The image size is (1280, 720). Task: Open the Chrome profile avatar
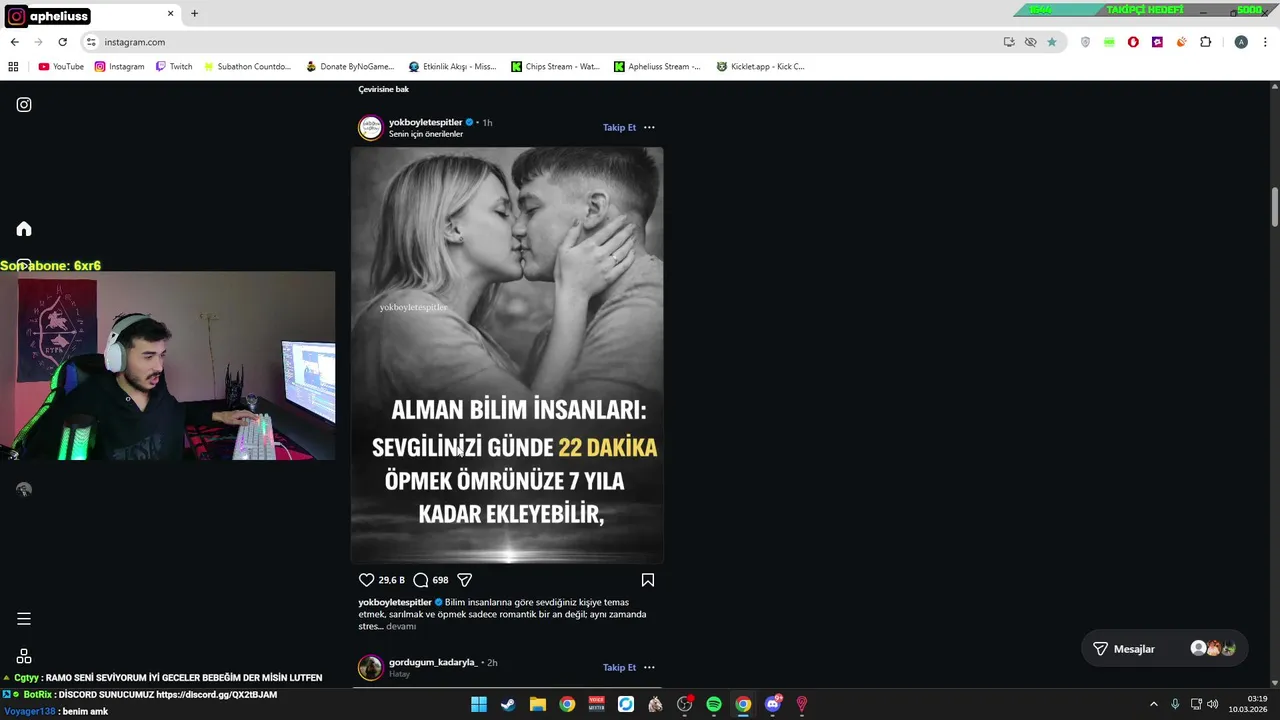1241,42
